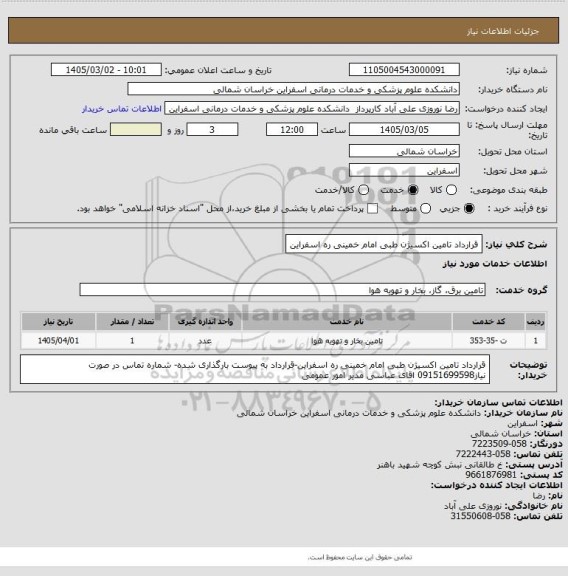Click service code cell ت -35-353

pos(488,341)
